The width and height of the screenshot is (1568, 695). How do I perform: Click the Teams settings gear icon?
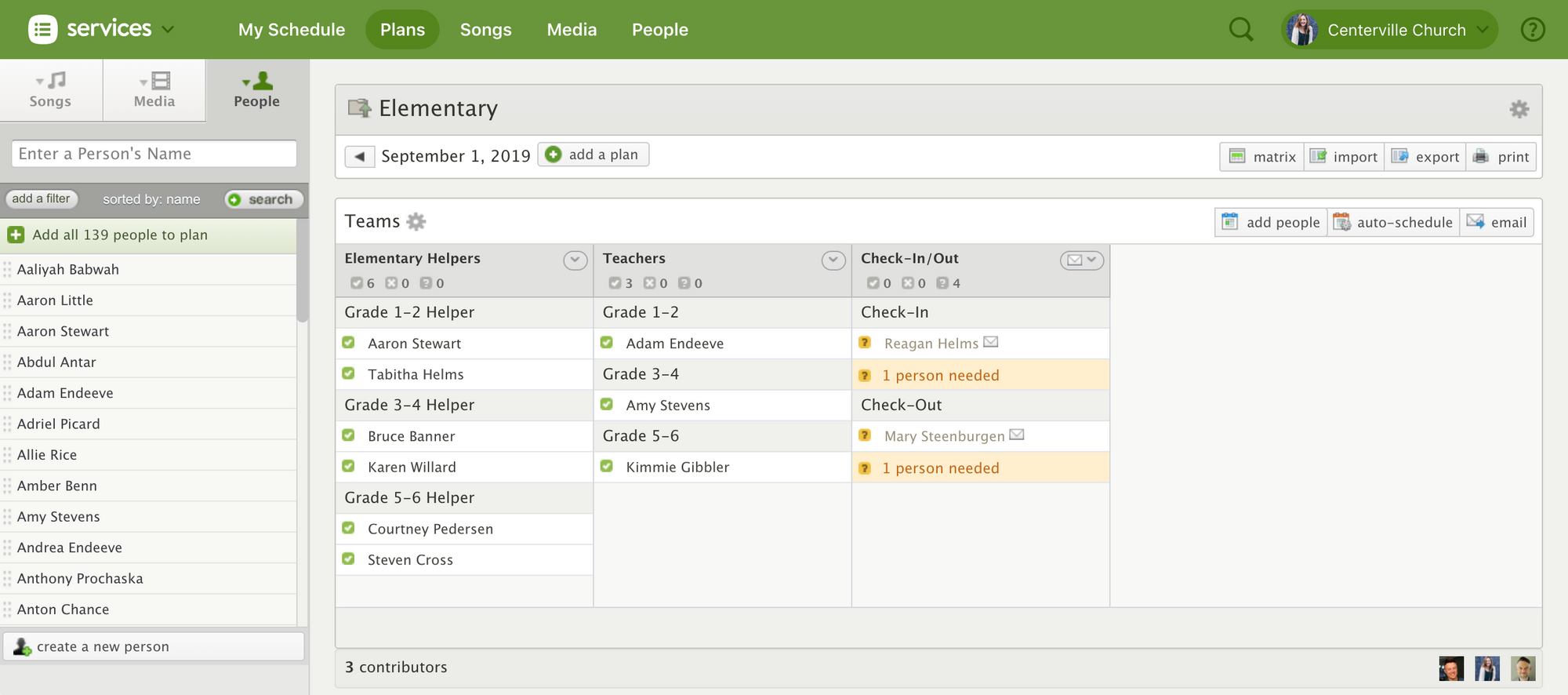click(416, 222)
